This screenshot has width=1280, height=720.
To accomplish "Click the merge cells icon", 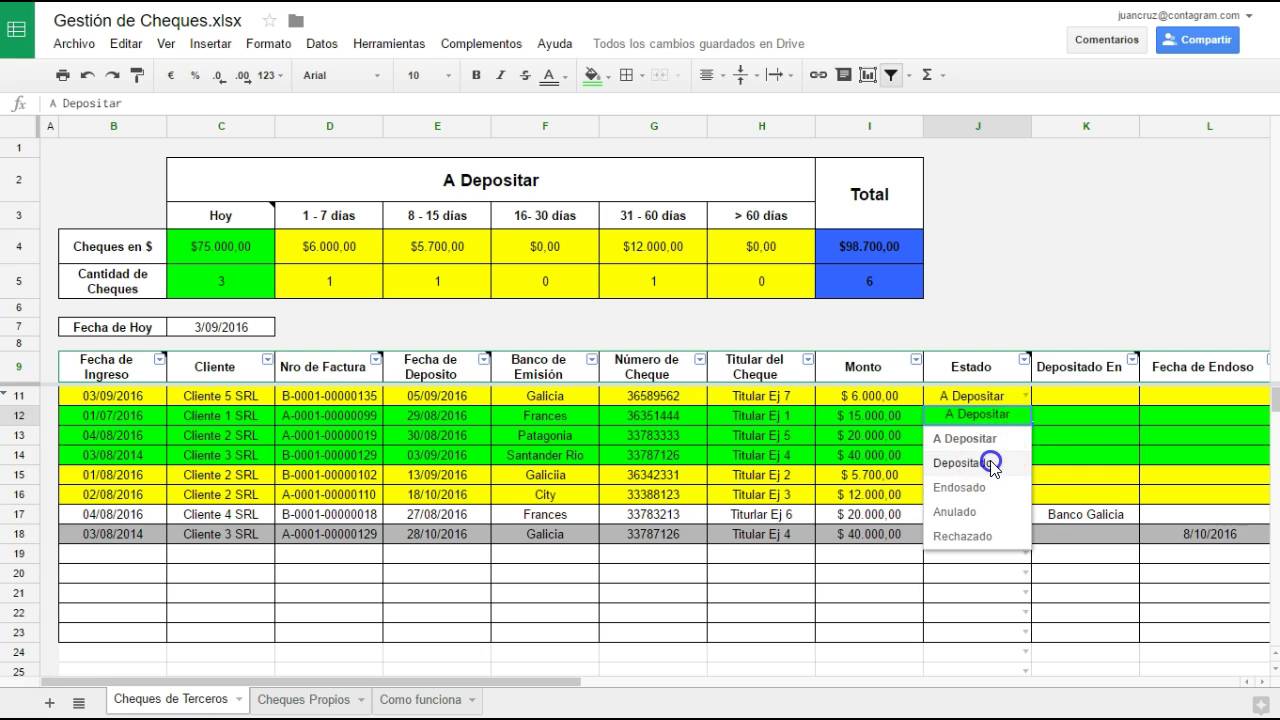I will pyautogui.click(x=662, y=75).
